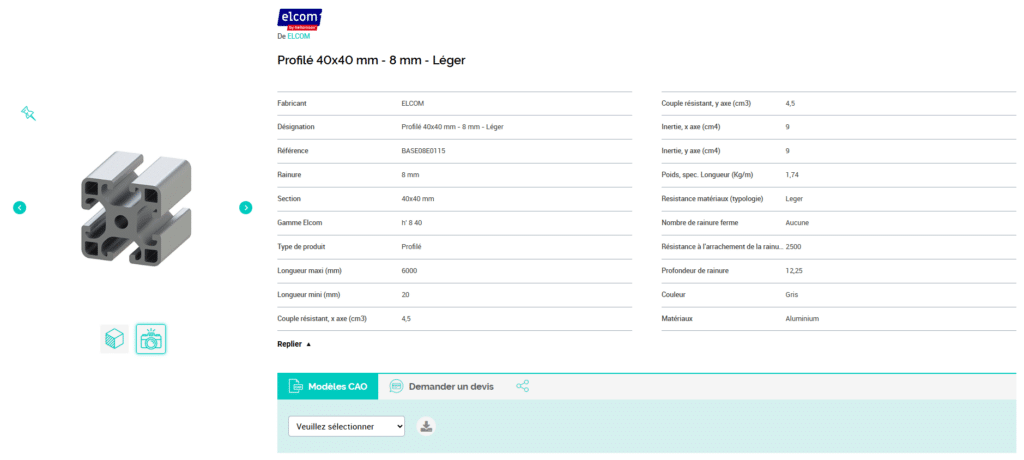Screen dimensions: 1024x460
Task: Click the Couleur value Gris
Action: [792, 295]
